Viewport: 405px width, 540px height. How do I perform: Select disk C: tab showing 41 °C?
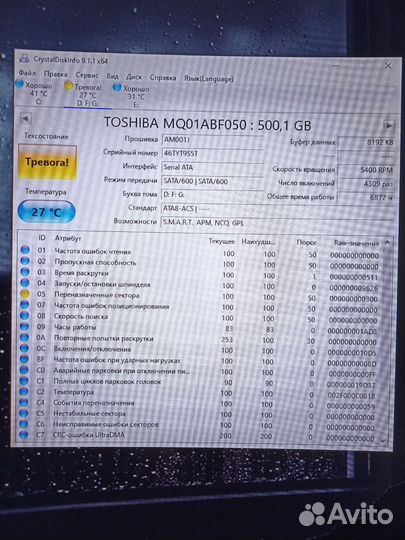[x=34, y=93]
